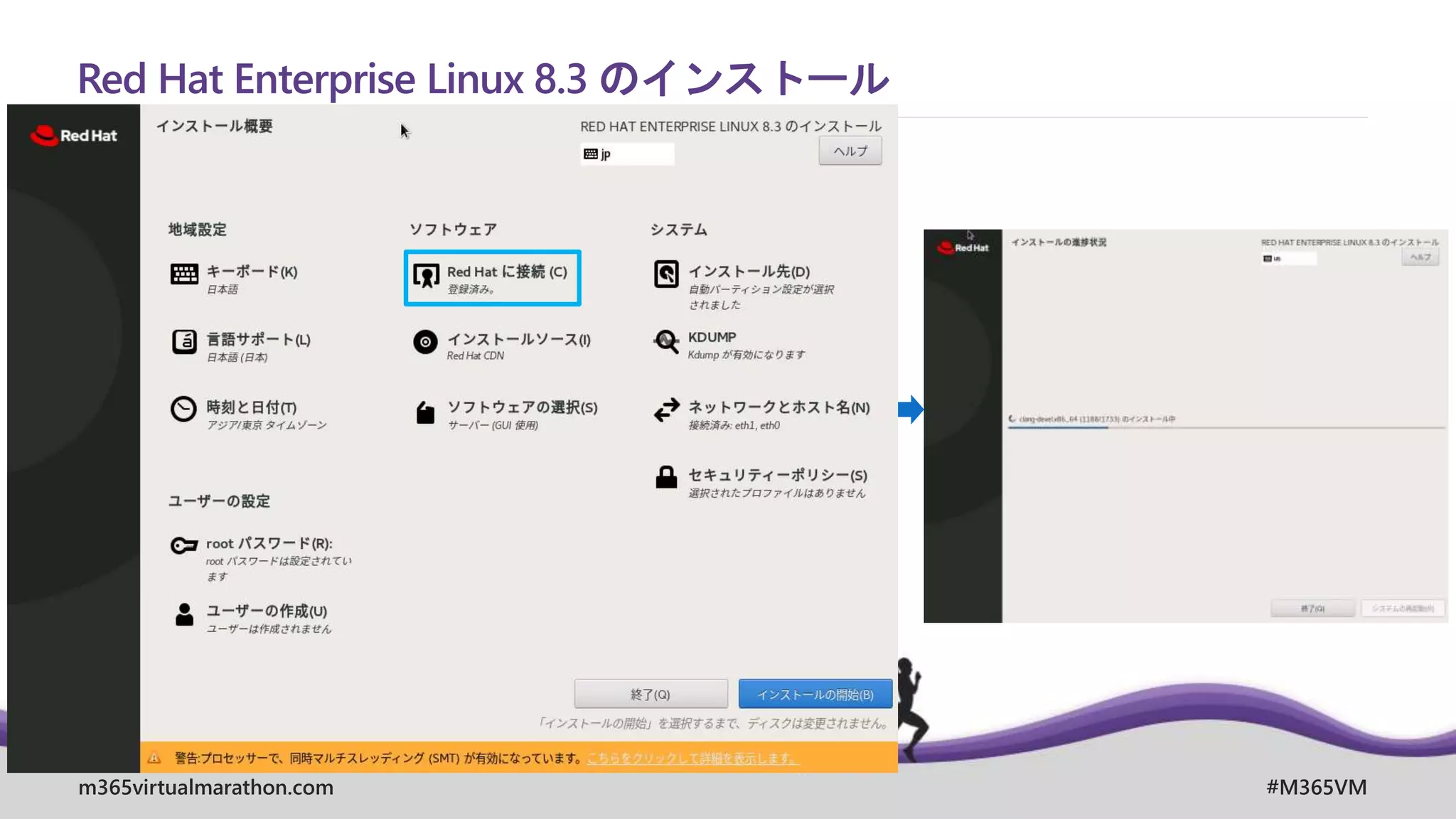Viewport: 1456px width, 819px height.
Task: Click the keyboard layout jp indicator
Action: pos(627,154)
